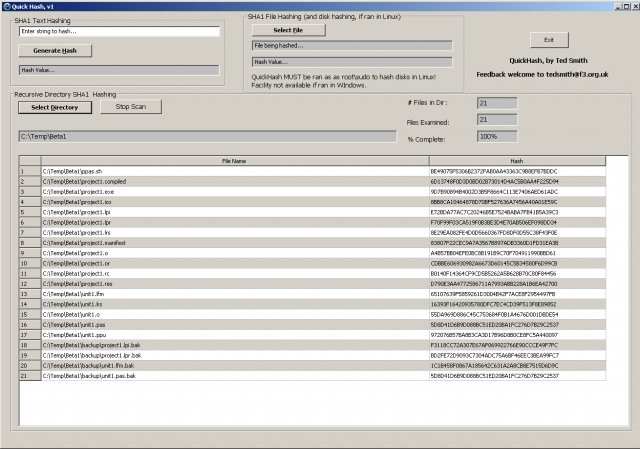This screenshot has height=449, width=640.
Task: Click the tedsmith@f3.org.uk feedback text
Action: coord(577,74)
